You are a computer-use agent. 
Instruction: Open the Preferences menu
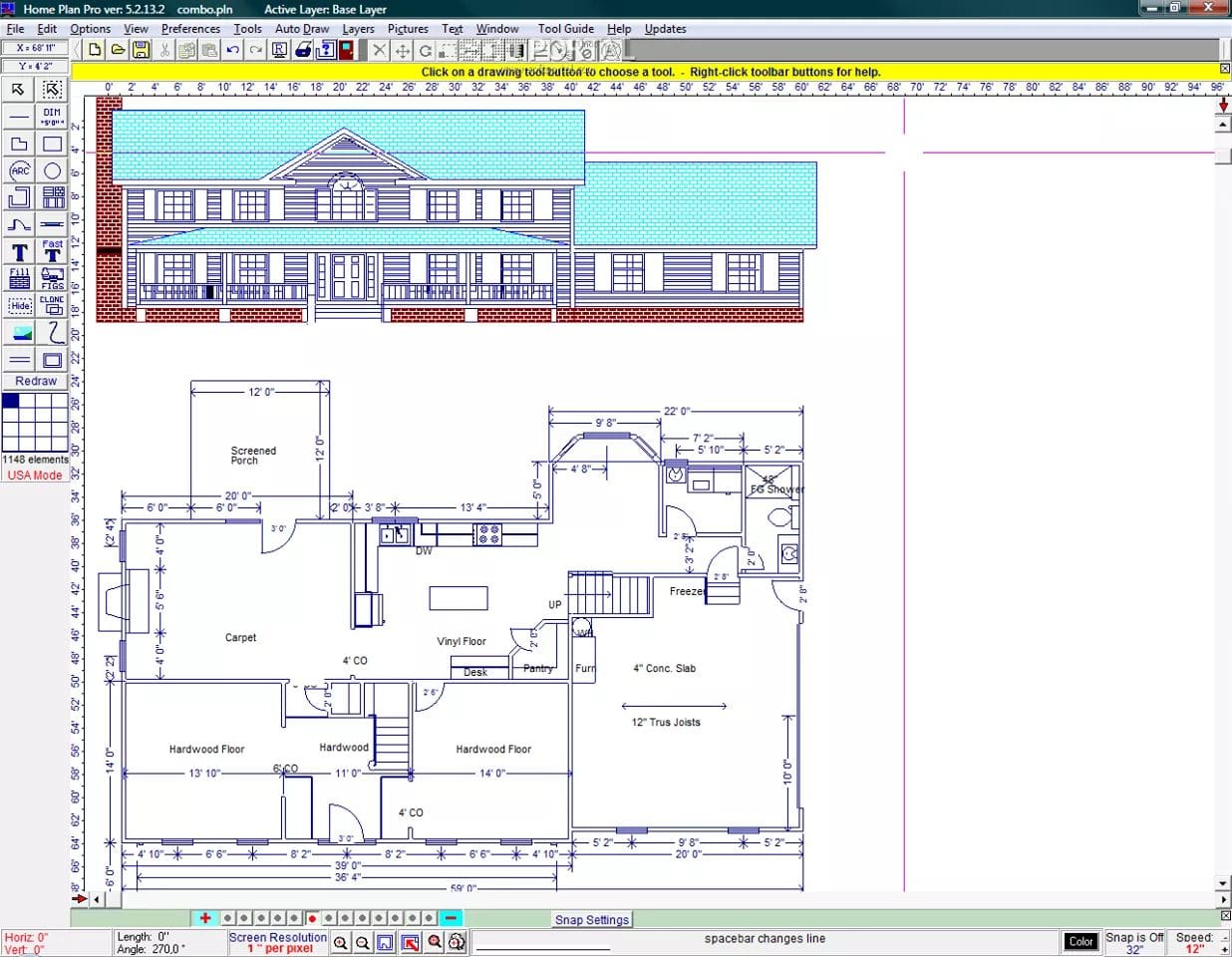(x=190, y=29)
